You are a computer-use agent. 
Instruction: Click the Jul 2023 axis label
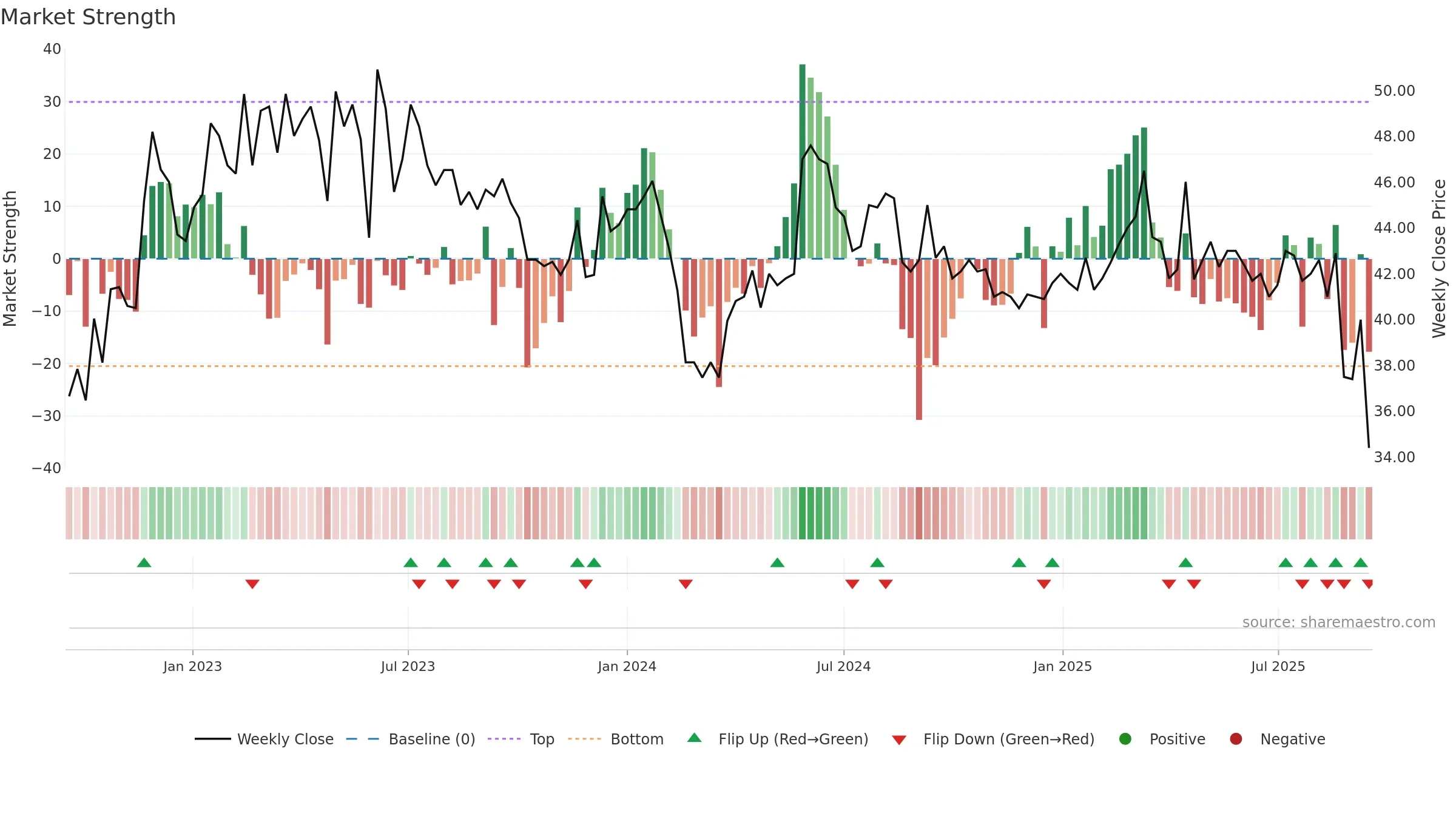pyautogui.click(x=408, y=667)
